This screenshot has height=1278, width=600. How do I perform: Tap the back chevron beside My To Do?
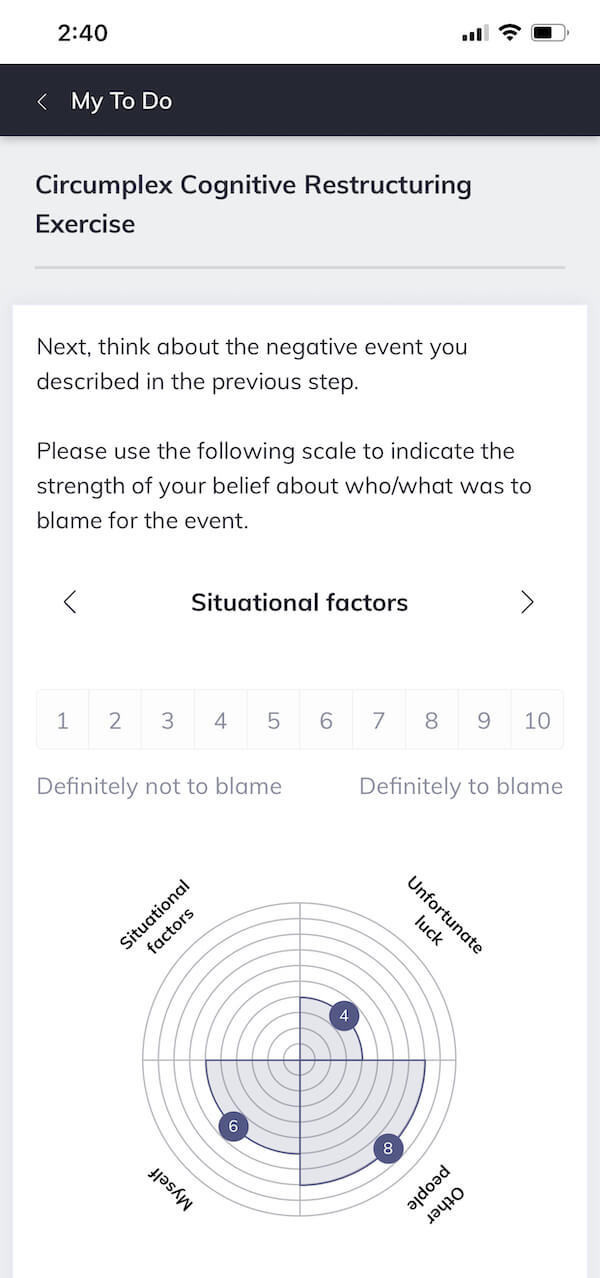tap(42, 101)
